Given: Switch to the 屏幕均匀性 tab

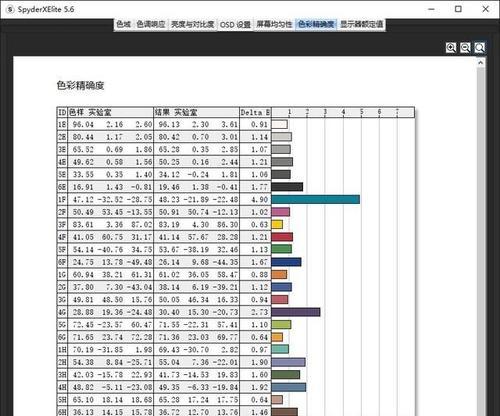Looking at the screenshot, I should 274,24.
